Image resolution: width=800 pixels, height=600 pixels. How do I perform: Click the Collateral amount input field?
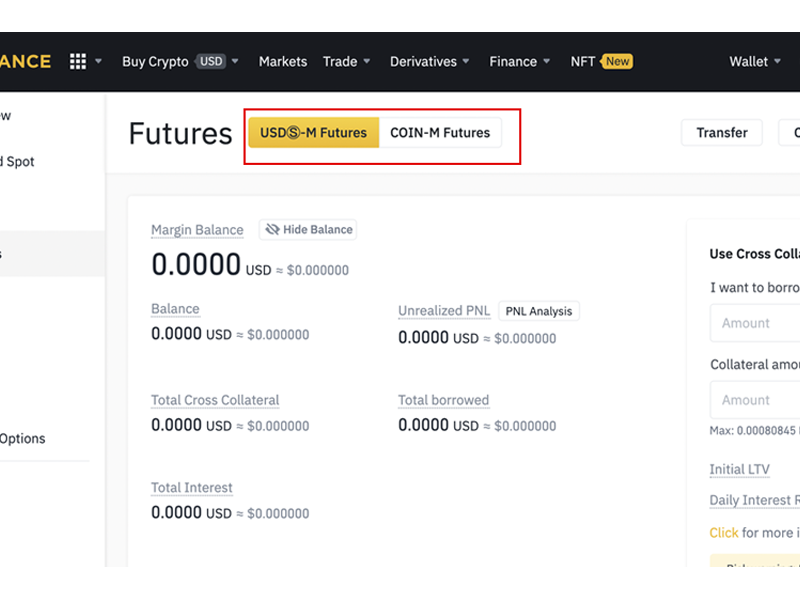(755, 400)
